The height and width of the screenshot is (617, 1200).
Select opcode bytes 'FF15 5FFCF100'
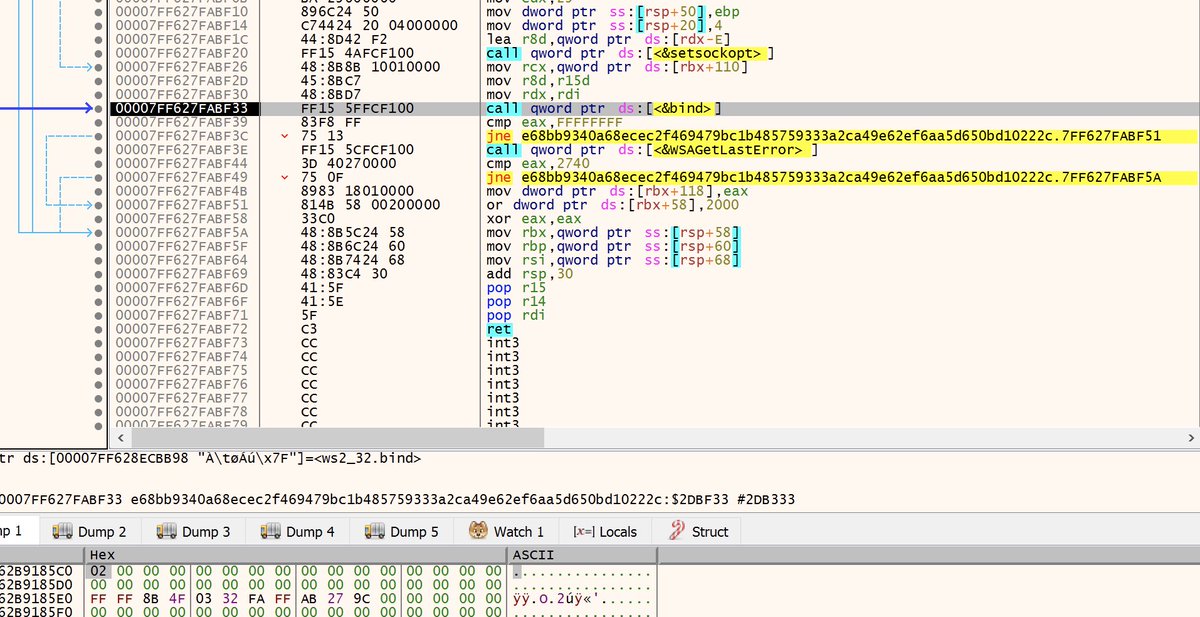pyautogui.click(x=357, y=108)
